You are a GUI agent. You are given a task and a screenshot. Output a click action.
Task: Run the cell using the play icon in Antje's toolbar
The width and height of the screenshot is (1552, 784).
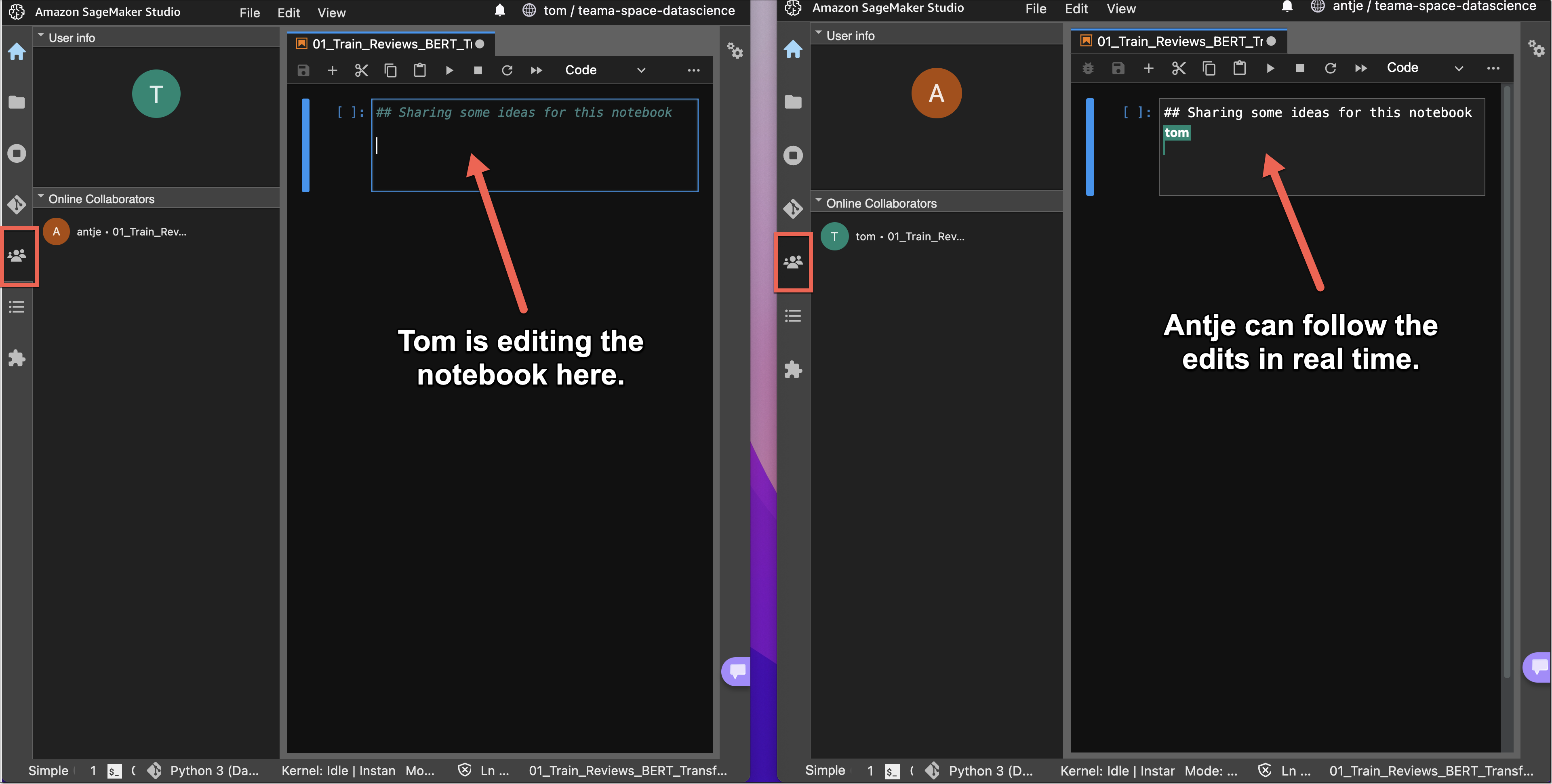pyautogui.click(x=1270, y=69)
